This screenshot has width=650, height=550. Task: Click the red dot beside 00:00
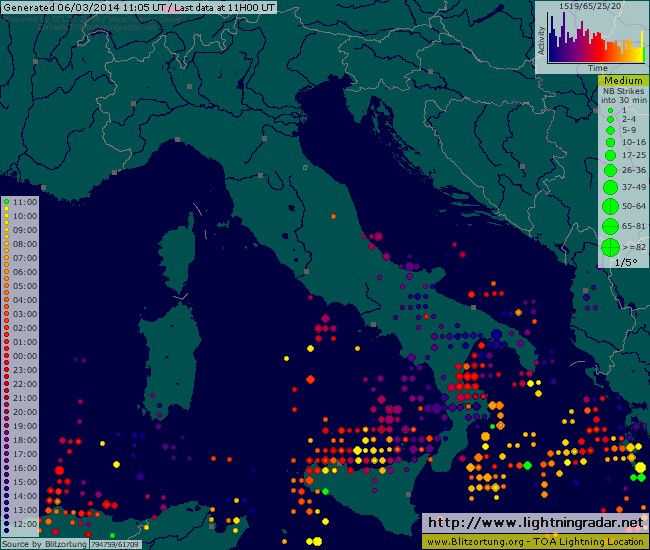[7, 356]
